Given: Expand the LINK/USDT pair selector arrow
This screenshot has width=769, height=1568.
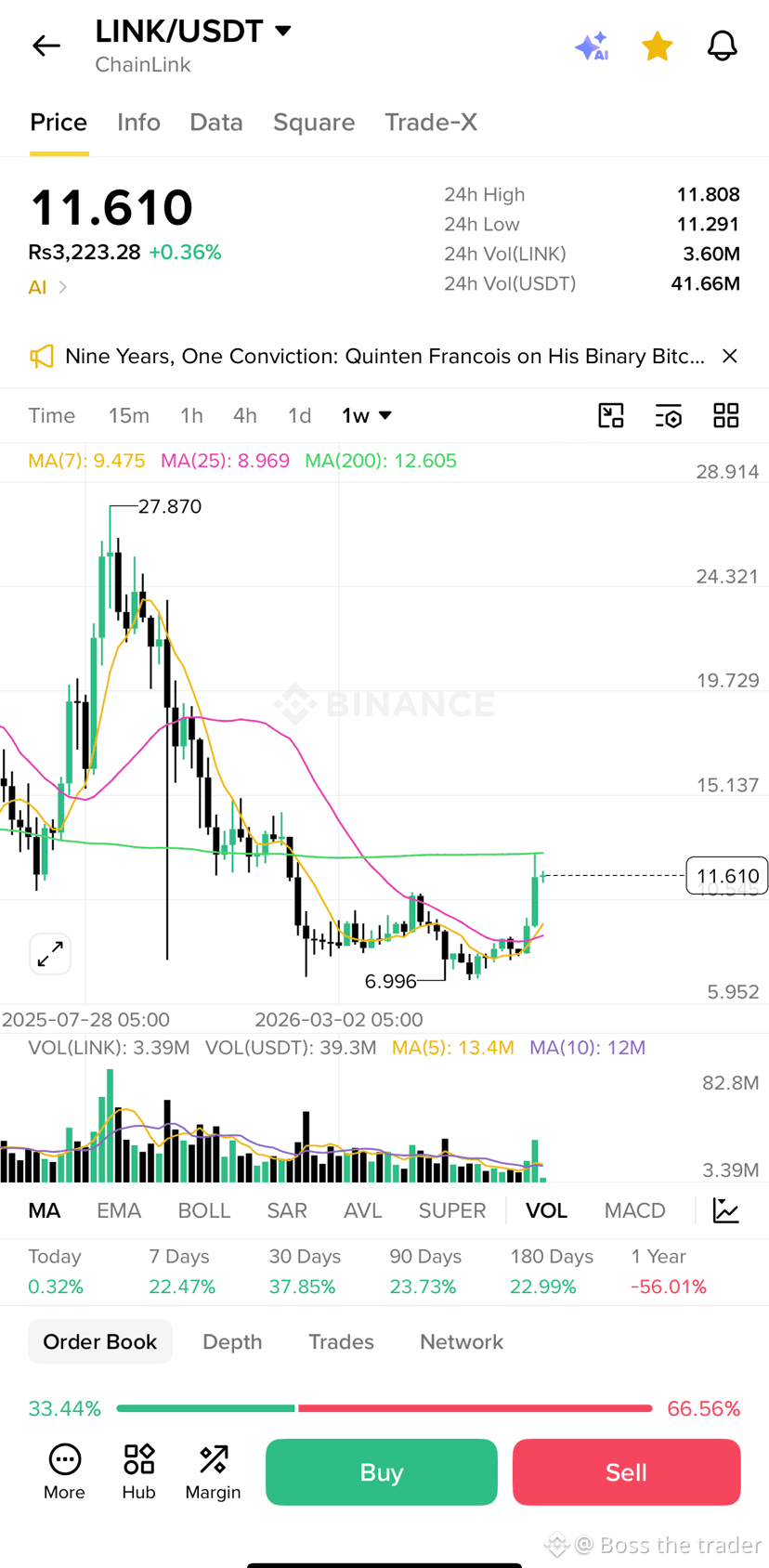Looking at the screenshot, I should [283, 31].
